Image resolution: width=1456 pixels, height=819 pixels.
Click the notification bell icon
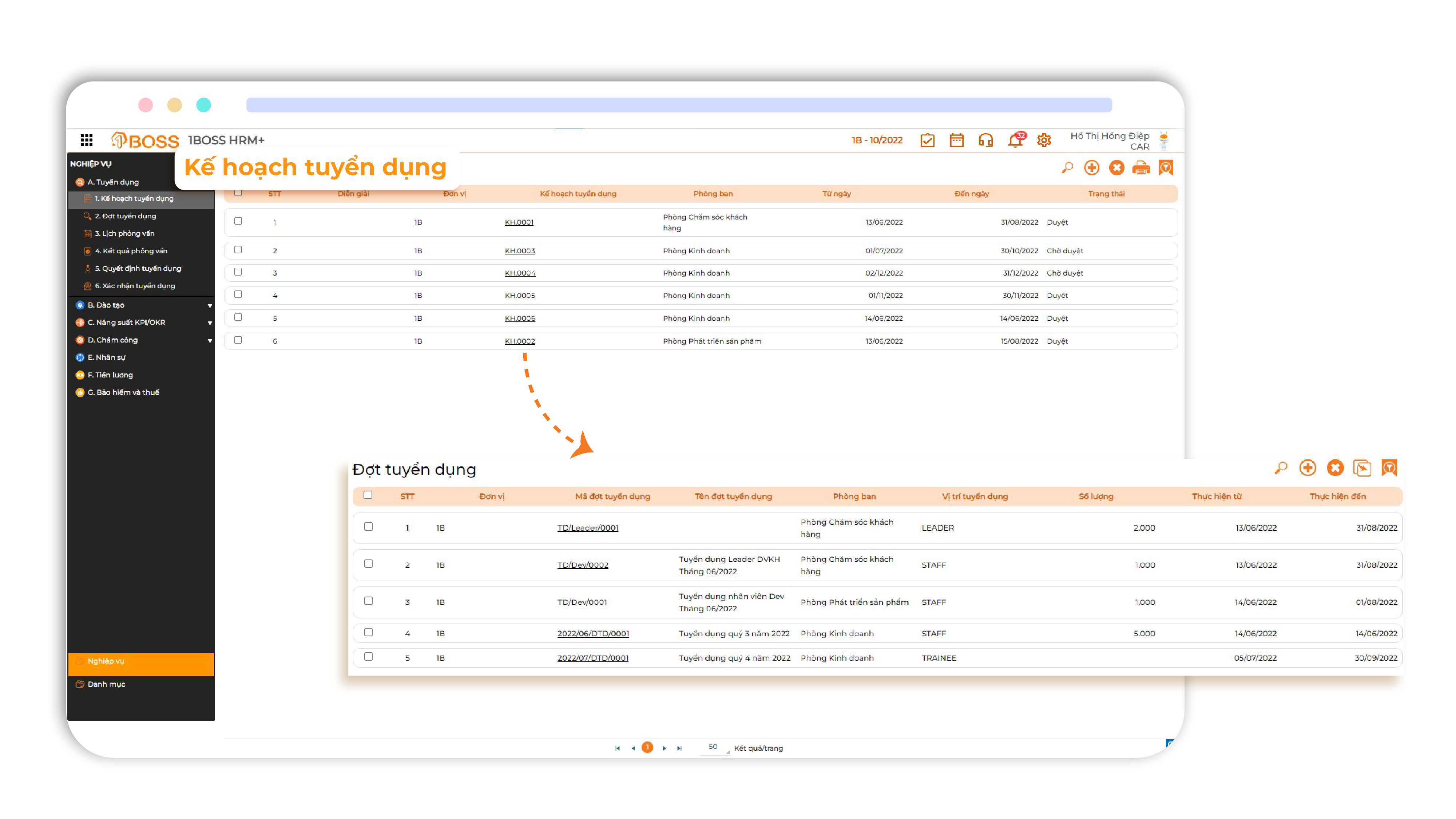(x=1015, y=140)
